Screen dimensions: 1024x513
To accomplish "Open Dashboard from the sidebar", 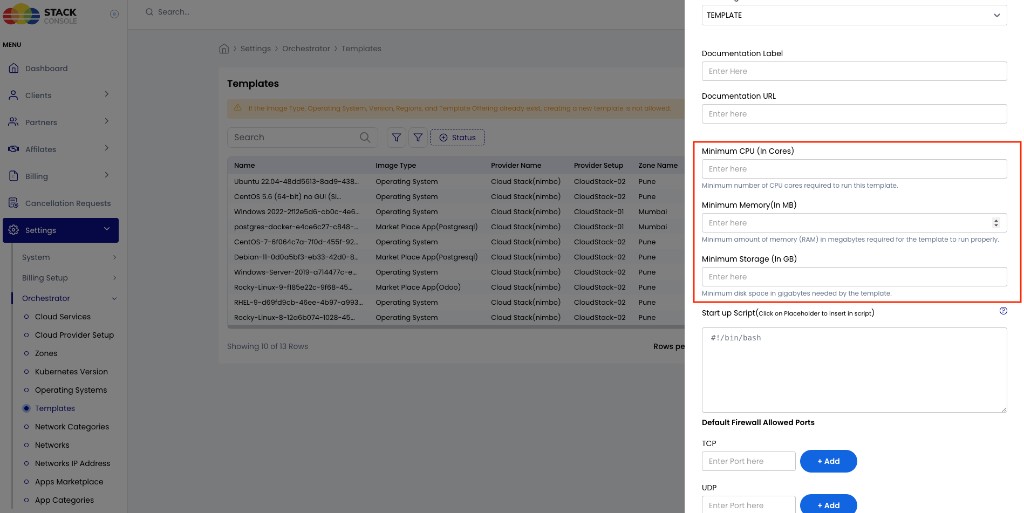I will (46, 69).
